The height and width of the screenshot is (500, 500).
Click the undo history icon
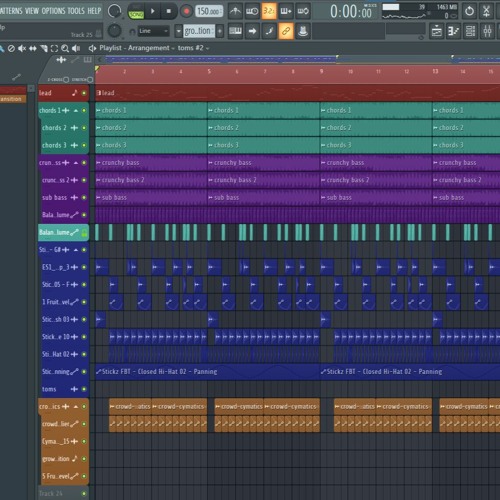tap(469, 12)
